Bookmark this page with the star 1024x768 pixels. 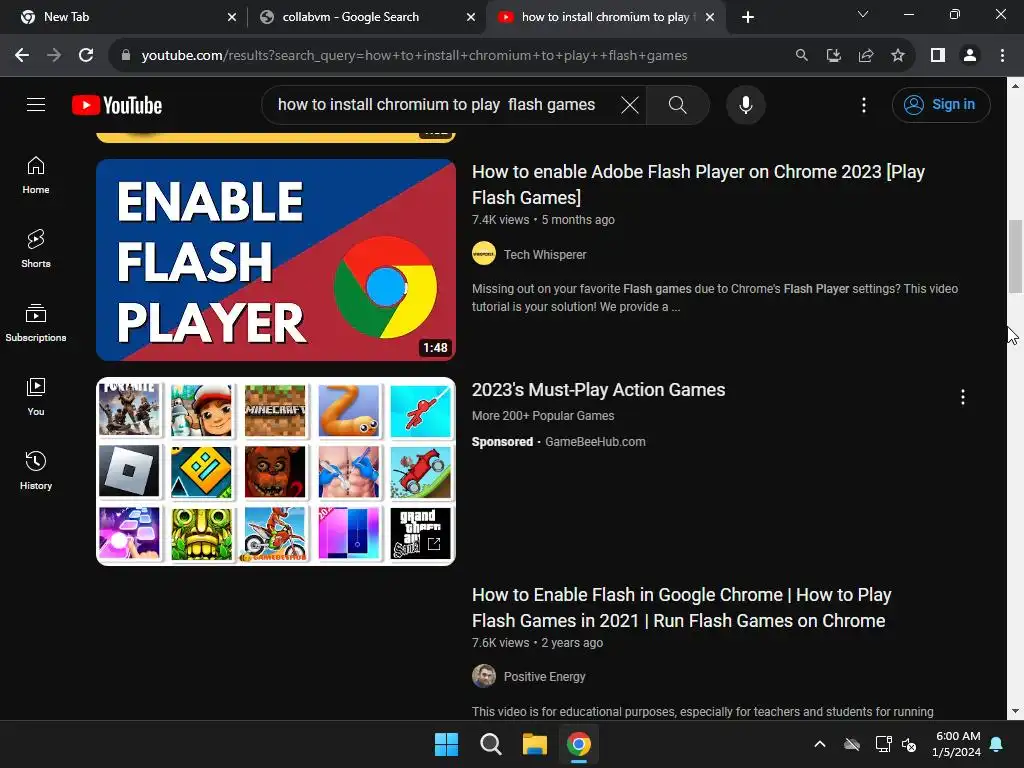898,56
